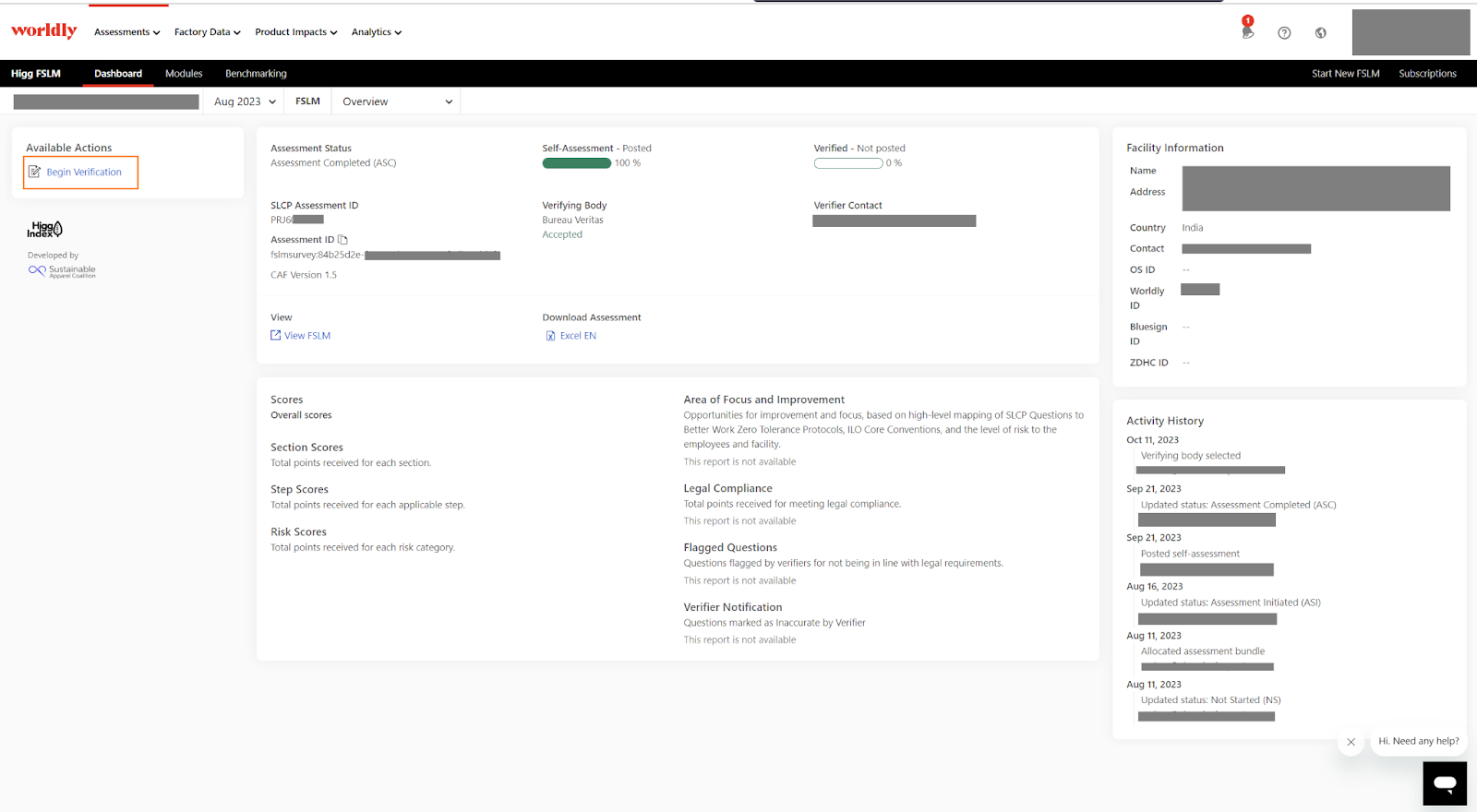The image size is (1477, 812).
Task: Click the Excel file download icon
Action: tap(551, 336)
